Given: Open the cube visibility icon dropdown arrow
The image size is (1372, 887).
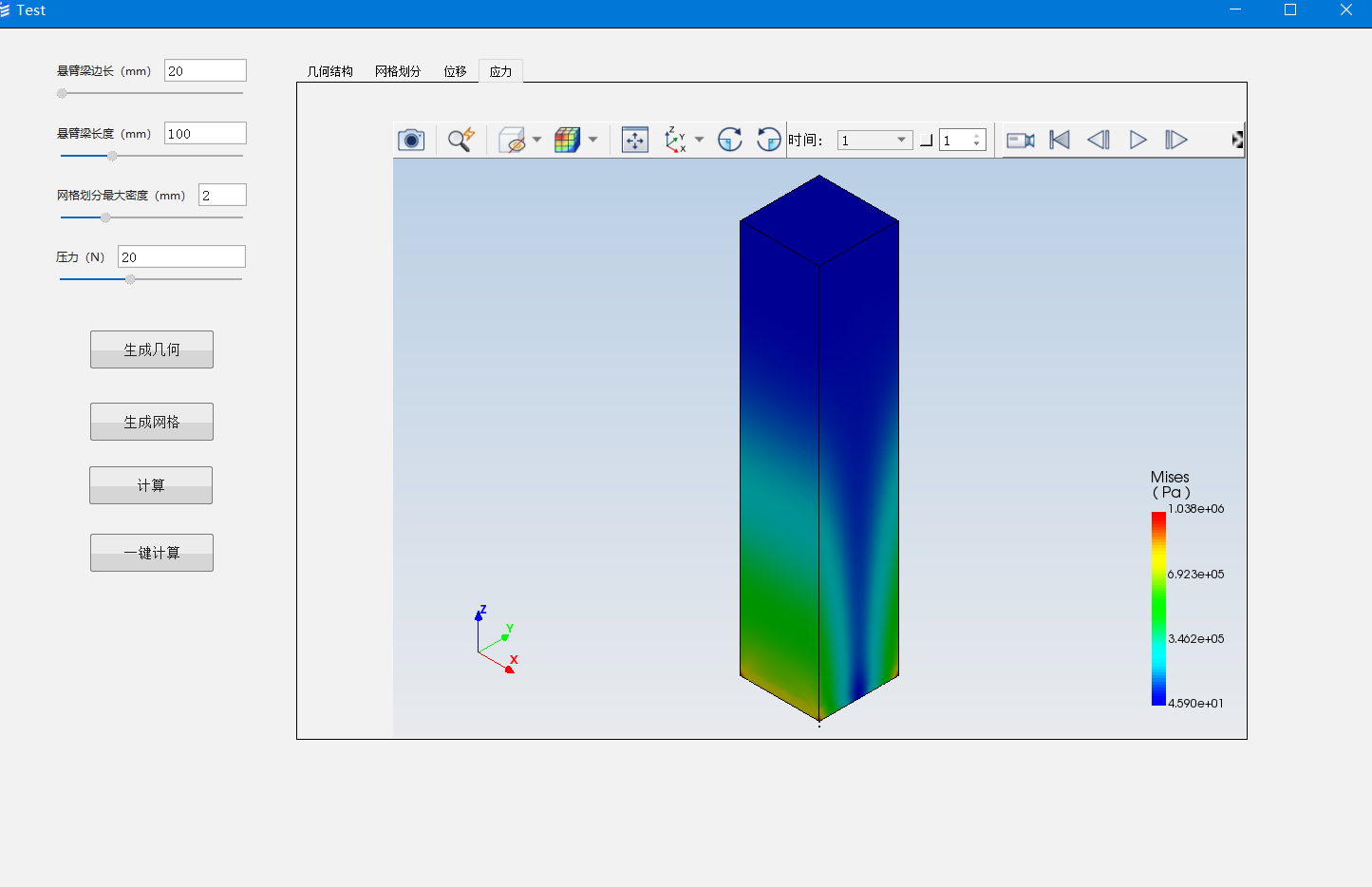Looking at the screenshot, I should click(536, 140).
